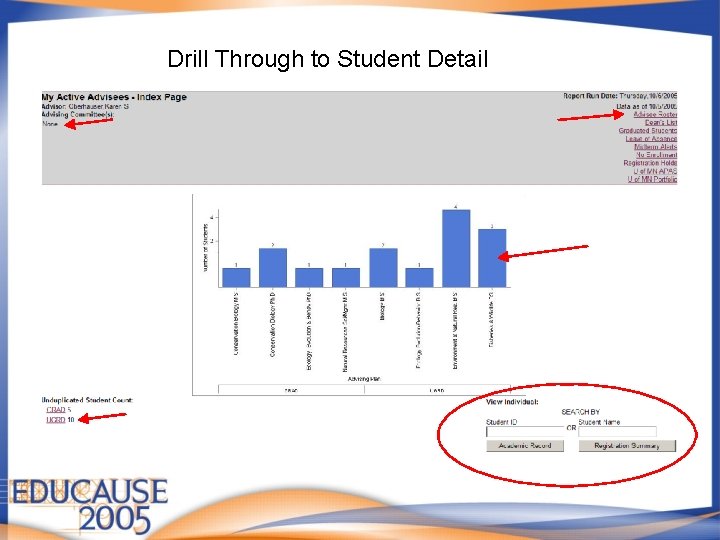Click the 'SEARCH BY' label
The image size is (720, 540).
(580, 412)
